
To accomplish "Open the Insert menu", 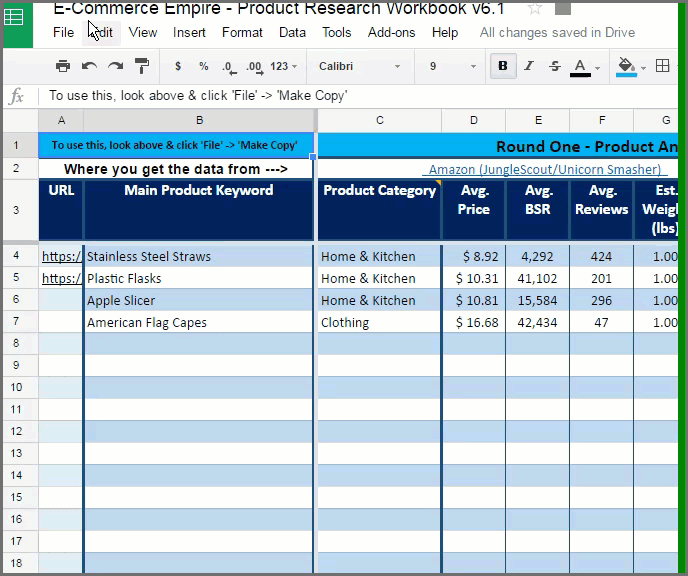I will pyautogui.click(x=189, y=32).
